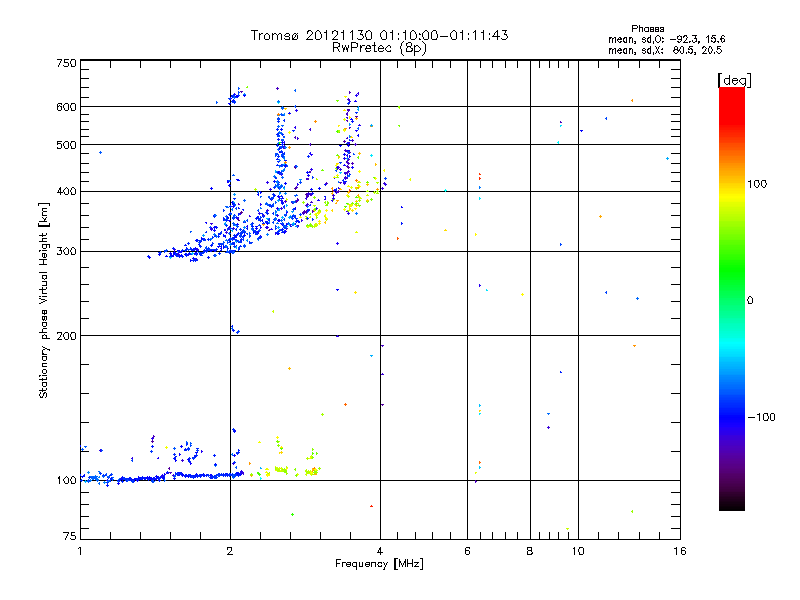Click the x-axis tick label '4'

point(380,551)
